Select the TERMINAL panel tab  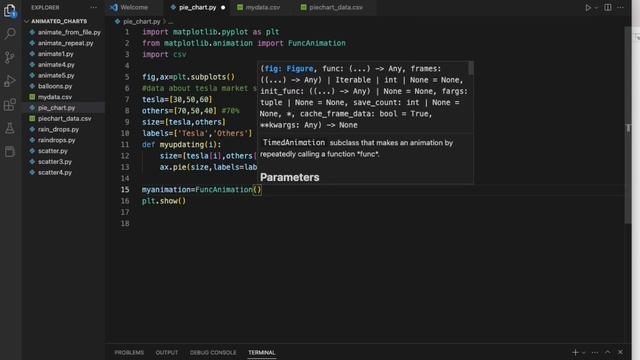coord(262,352)
